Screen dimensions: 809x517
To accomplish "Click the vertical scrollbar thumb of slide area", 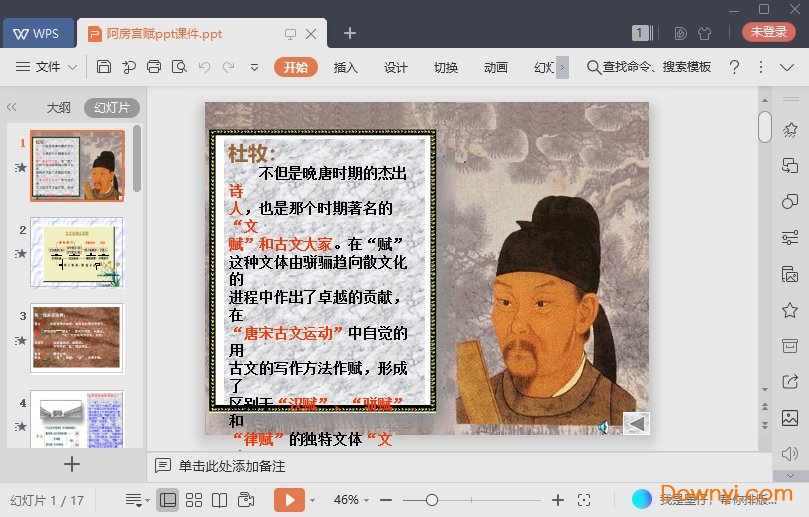I will tap(765, 126).
